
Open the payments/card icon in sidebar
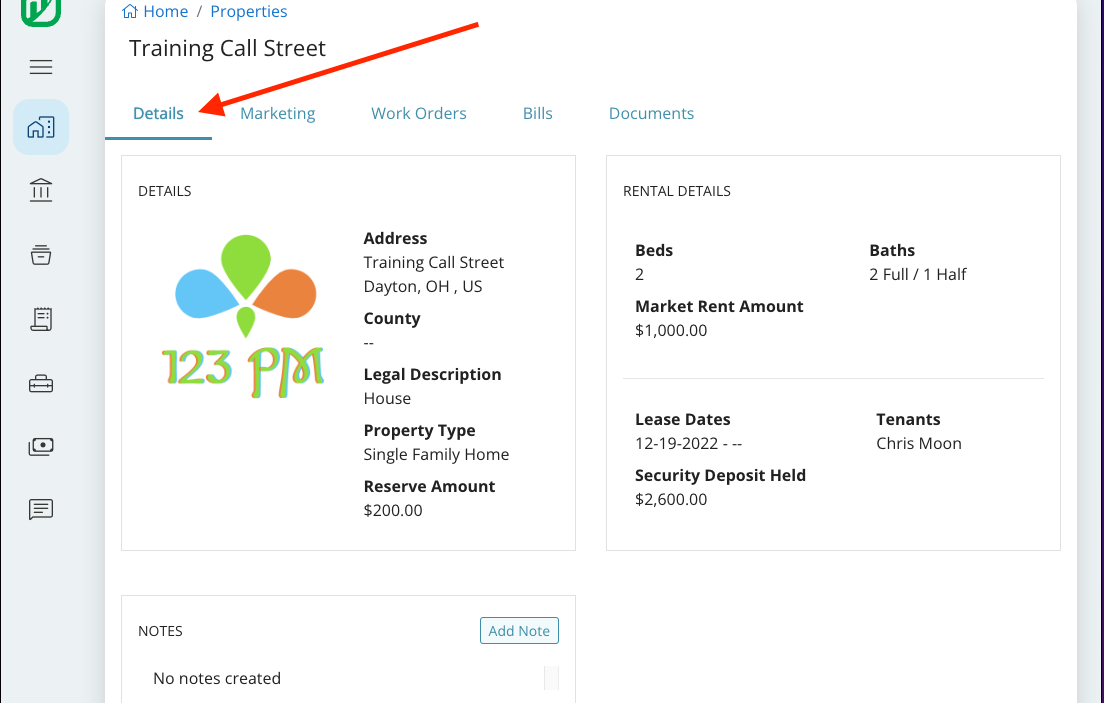(40, 446)
